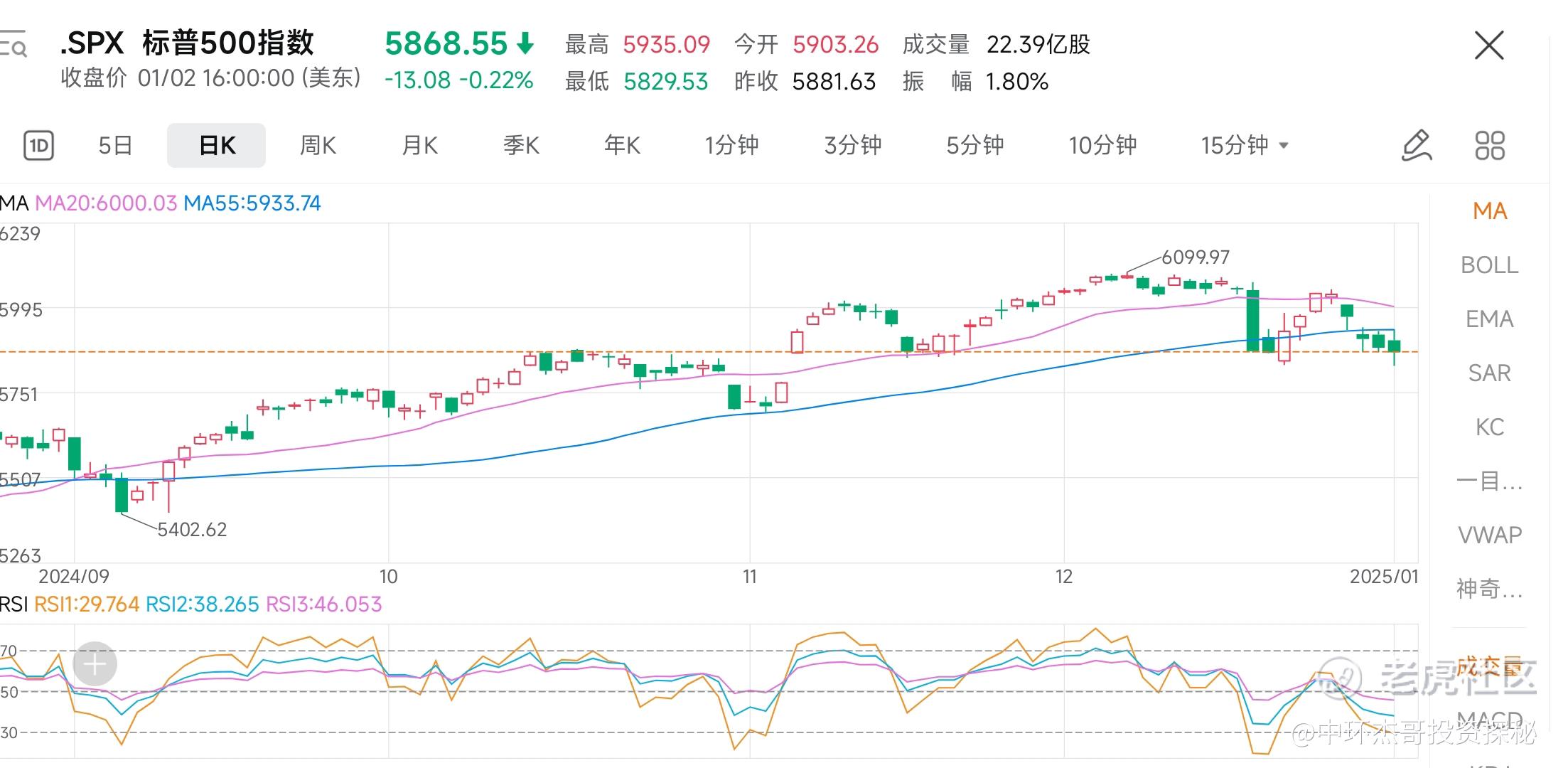Click the last candlestick near 2025/01
The width and height of the screenshot is (1568, 768).
pos(1395,346)
